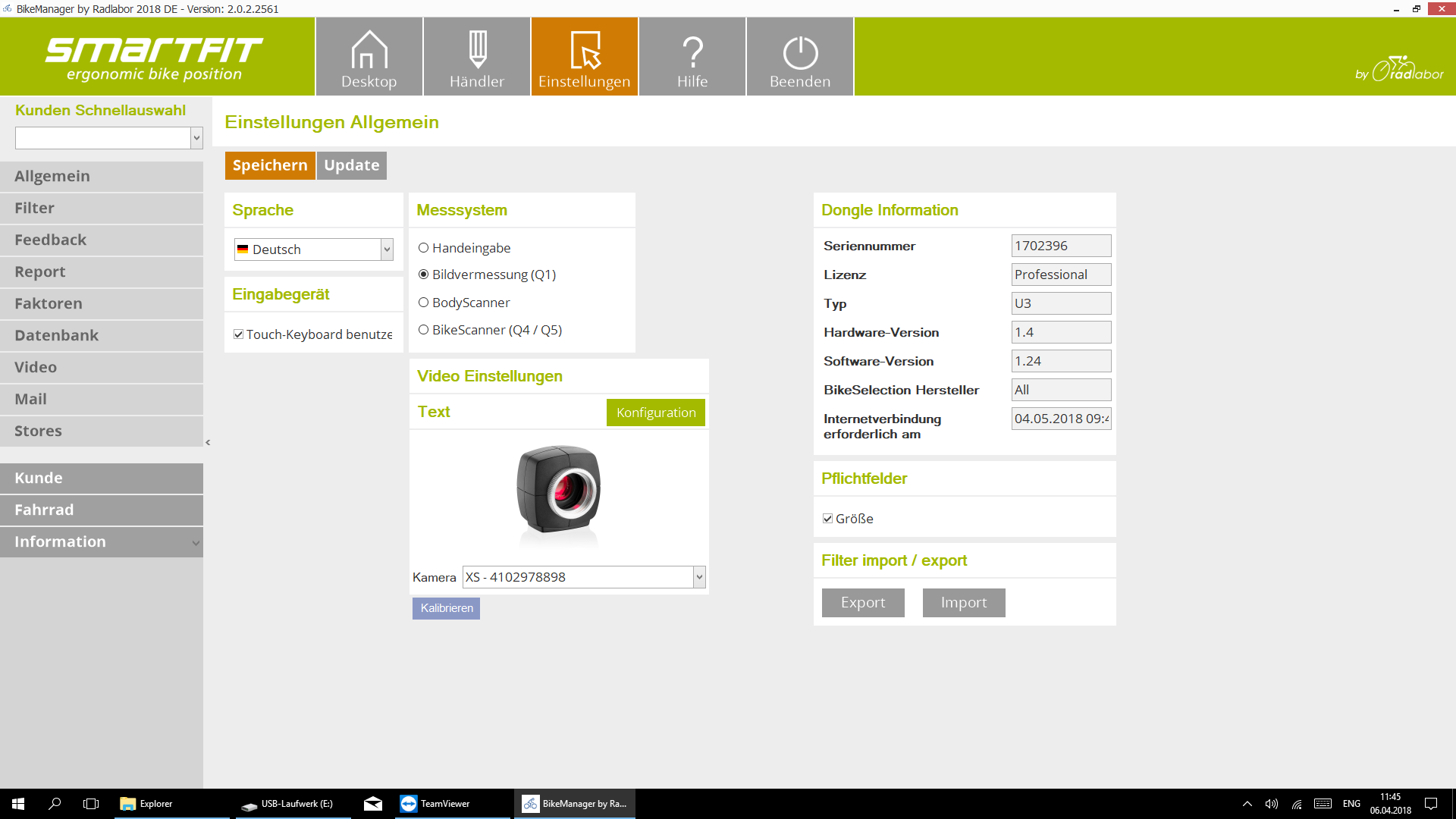This screenshot has height=819, width=1456.
Task: Open the Kunden Schnellauswahl dropdown
Action: [196, 138]
